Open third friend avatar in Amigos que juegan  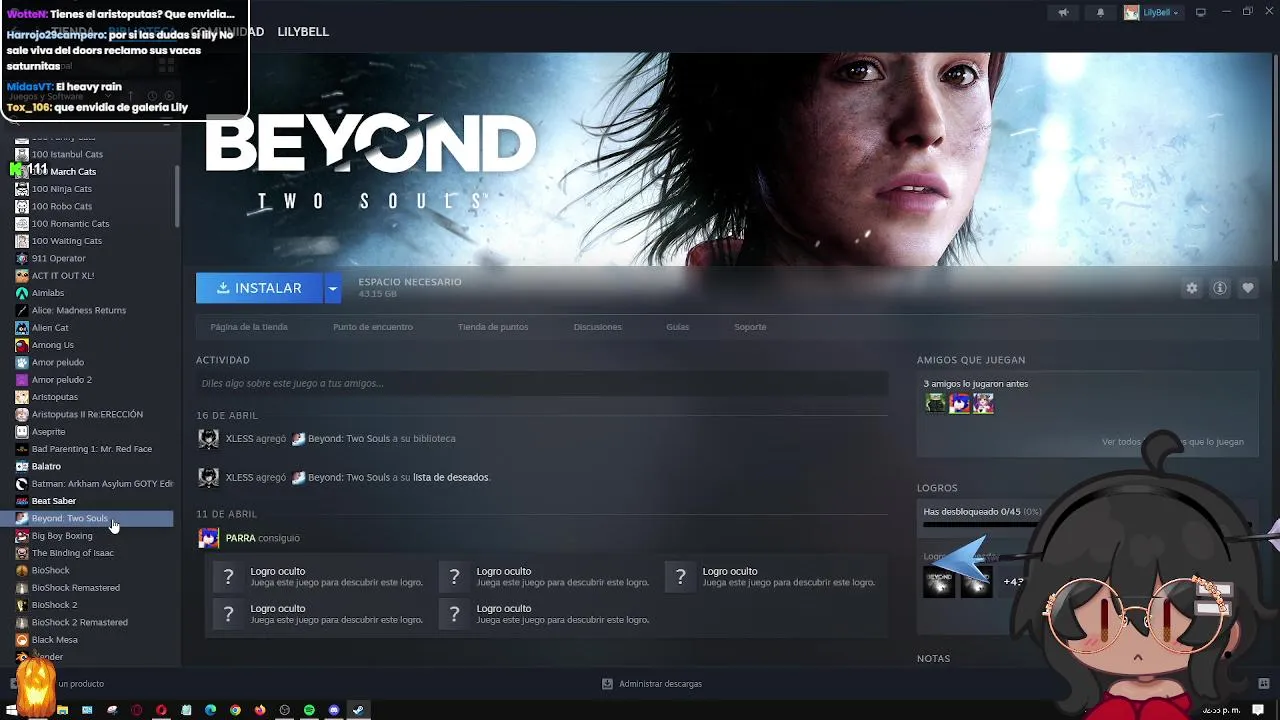click(x=984, y=403)
